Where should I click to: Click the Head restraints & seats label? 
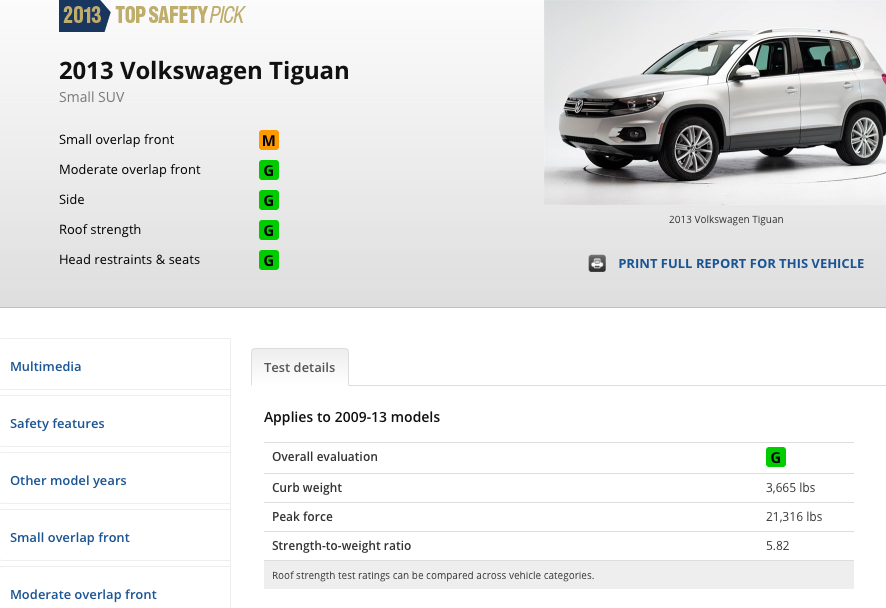(129, 259)
